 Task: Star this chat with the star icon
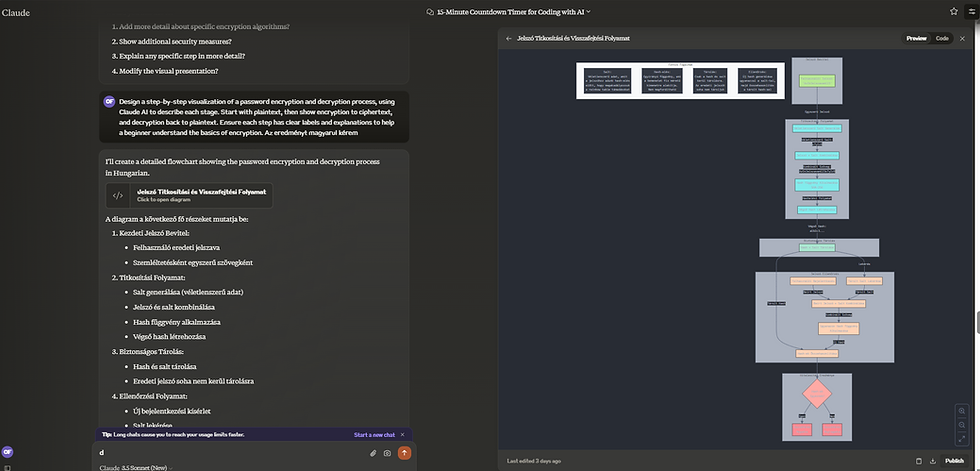(x=954, y=11)
